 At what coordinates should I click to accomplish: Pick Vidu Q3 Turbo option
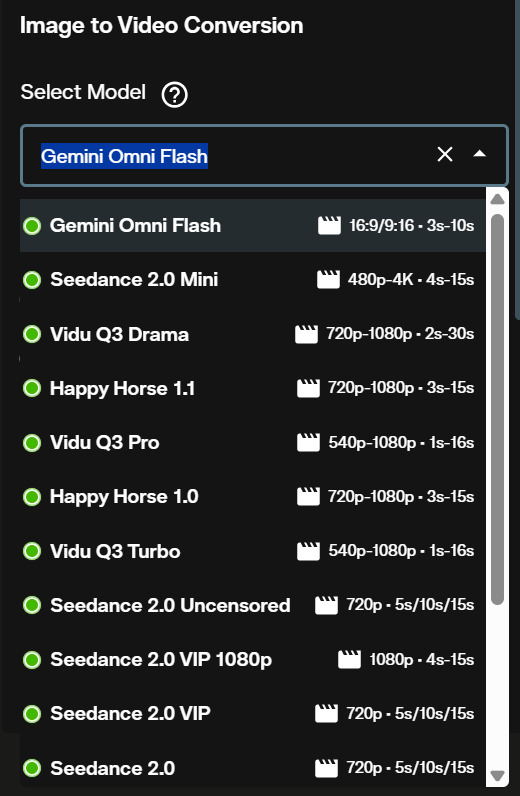(x=252, y=551)
